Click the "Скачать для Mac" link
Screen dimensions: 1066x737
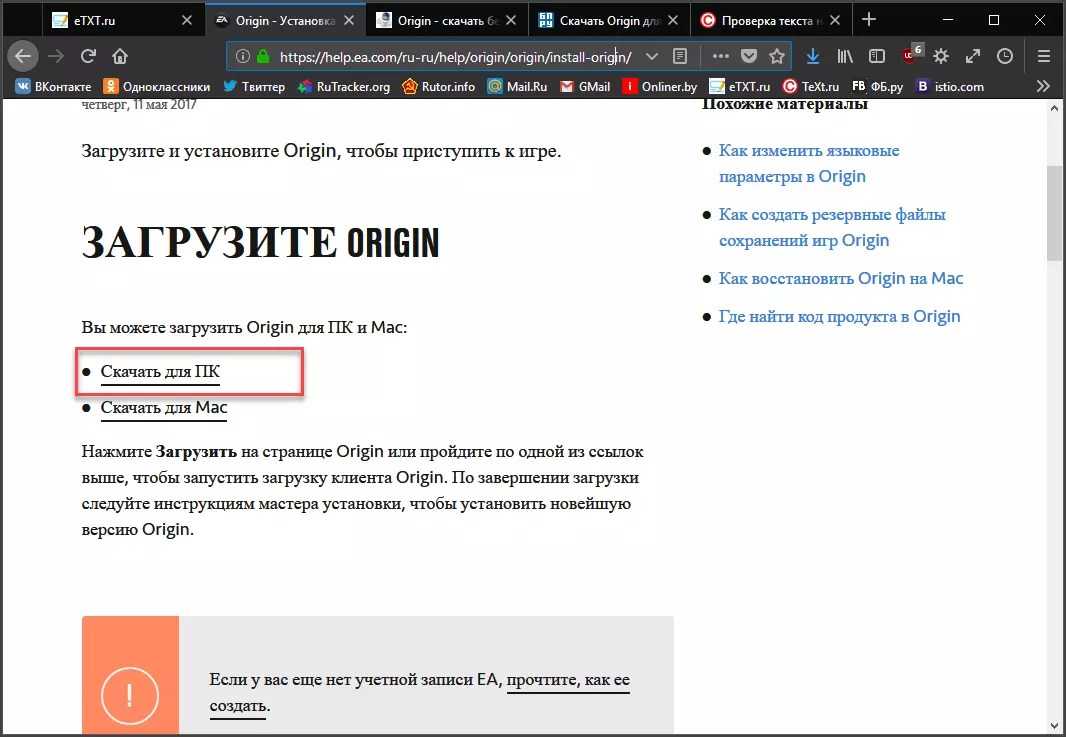pyautogui.click(x=164, y=408)
